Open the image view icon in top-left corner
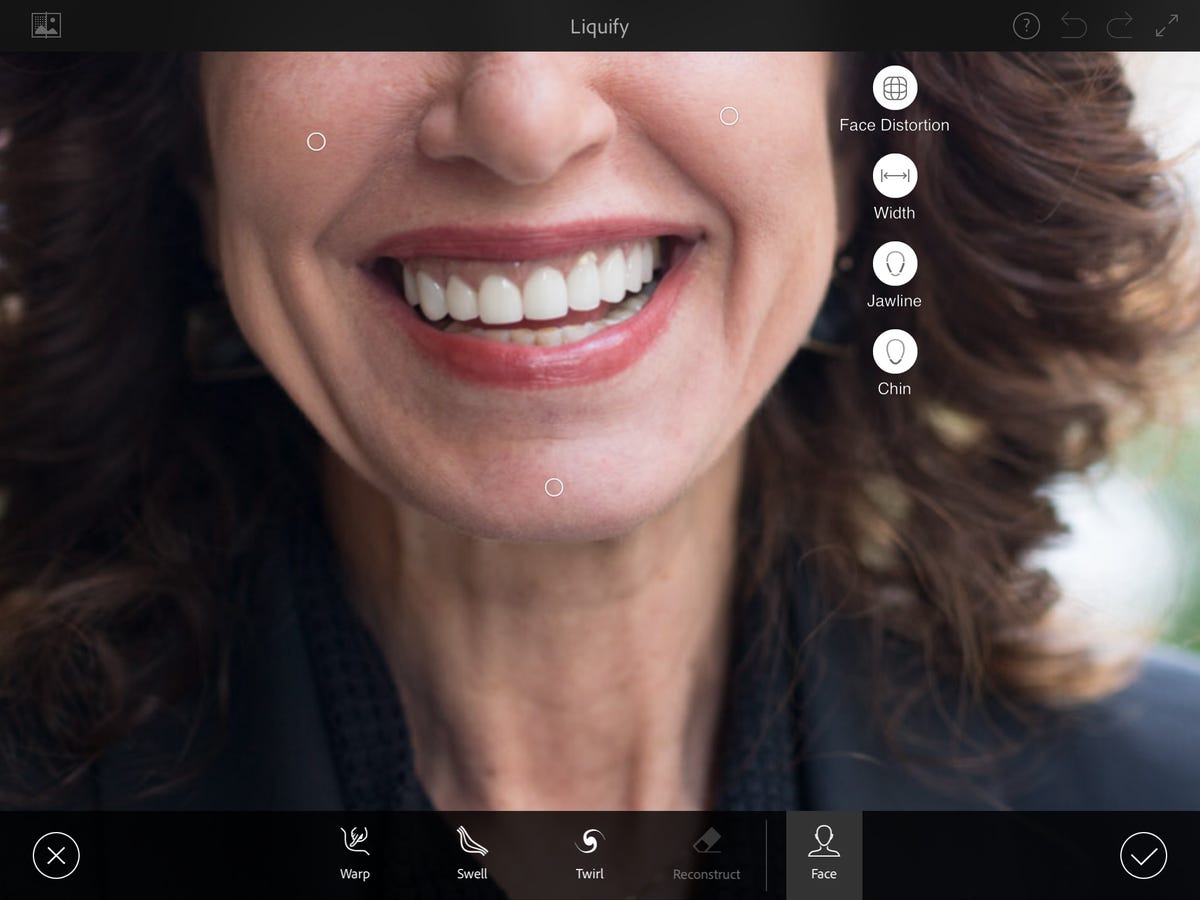This screenshot has width=1200, height=900. [x=46, y=25]
